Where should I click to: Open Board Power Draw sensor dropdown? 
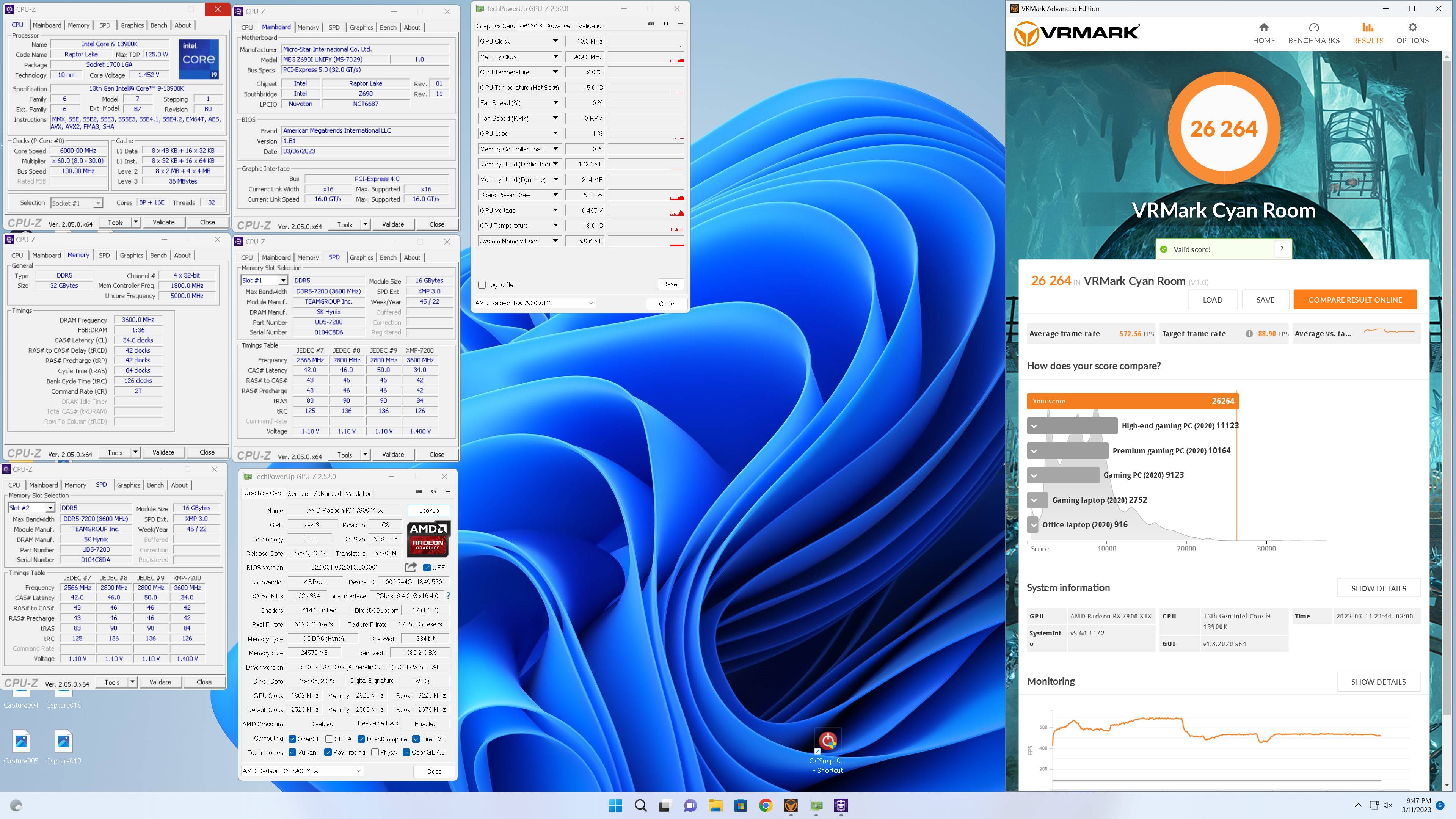coord(555,195)
